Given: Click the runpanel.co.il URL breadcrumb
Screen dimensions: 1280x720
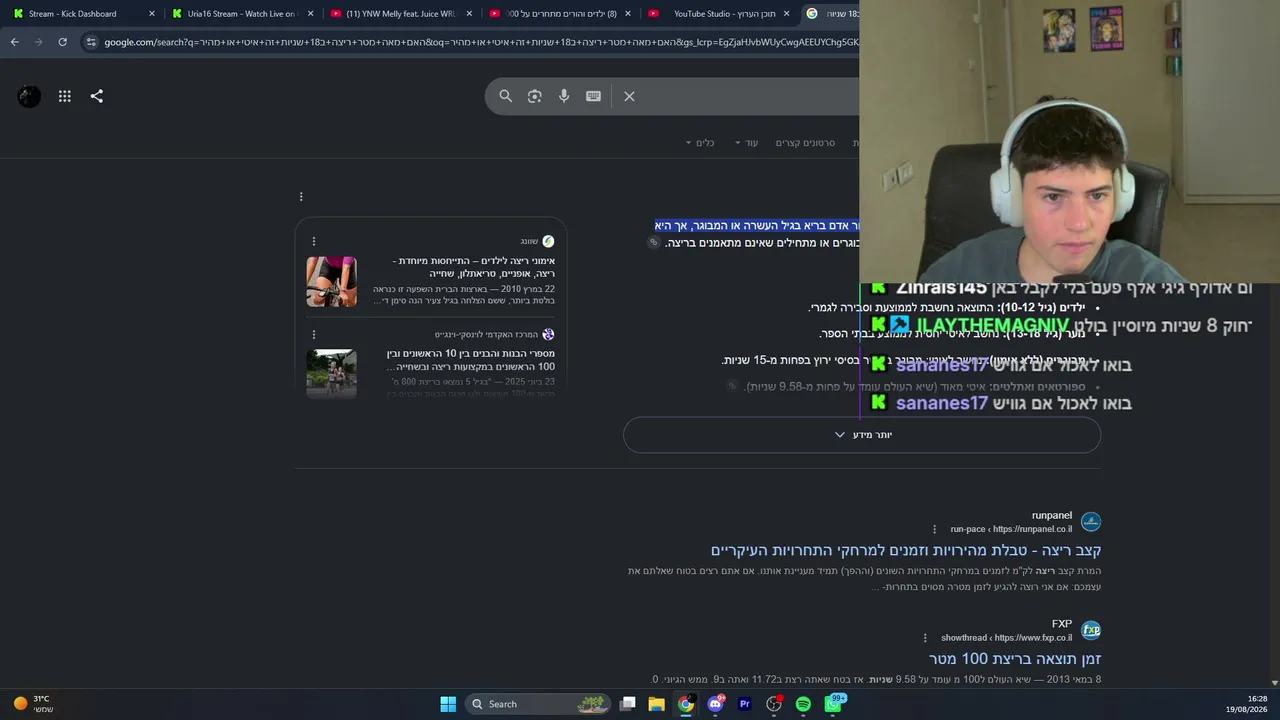Looking at the screenshot, I should (1011, 529).
